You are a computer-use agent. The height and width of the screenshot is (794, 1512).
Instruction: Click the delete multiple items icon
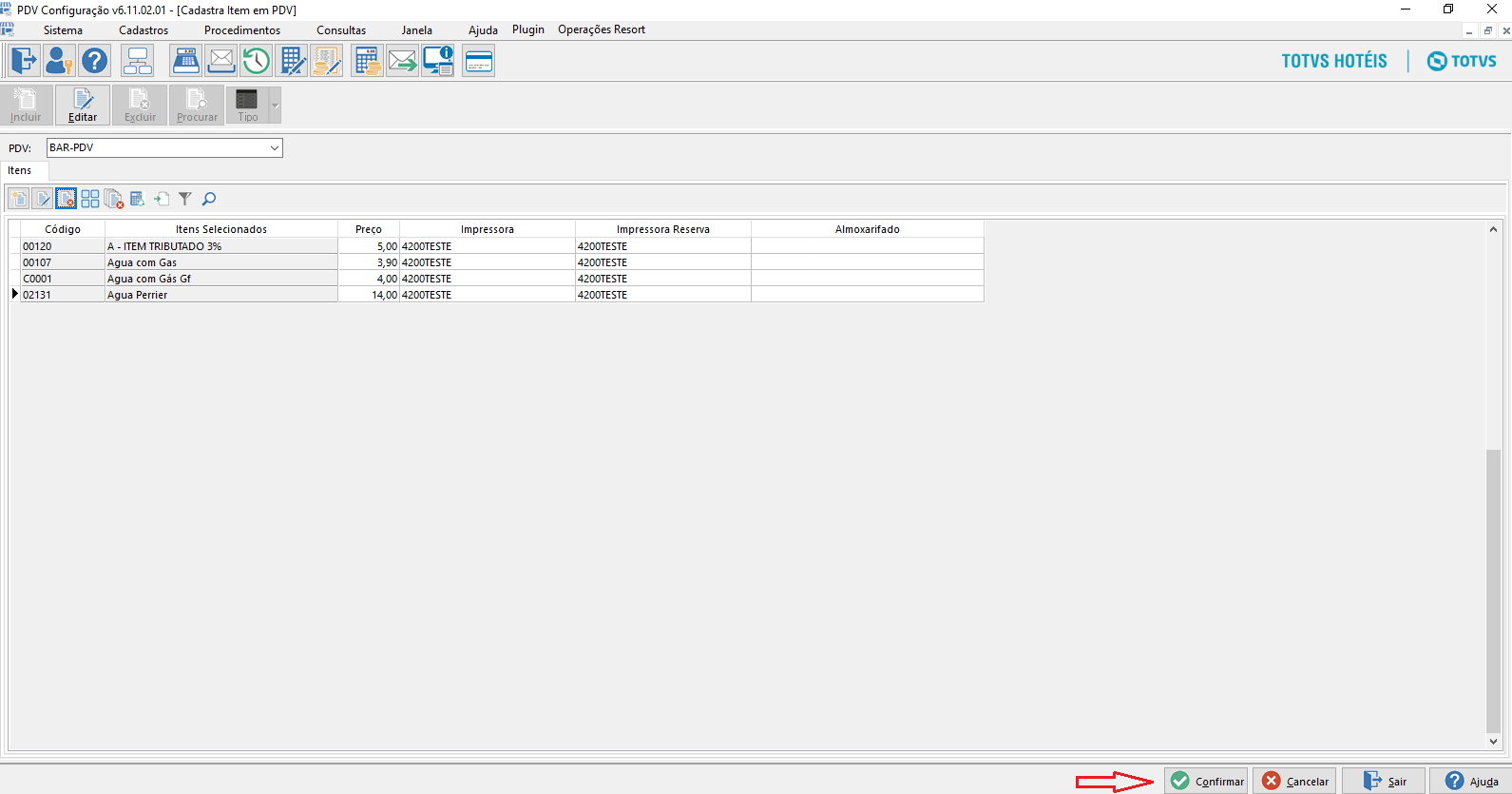pyautogui.click(x=114, y=199)
